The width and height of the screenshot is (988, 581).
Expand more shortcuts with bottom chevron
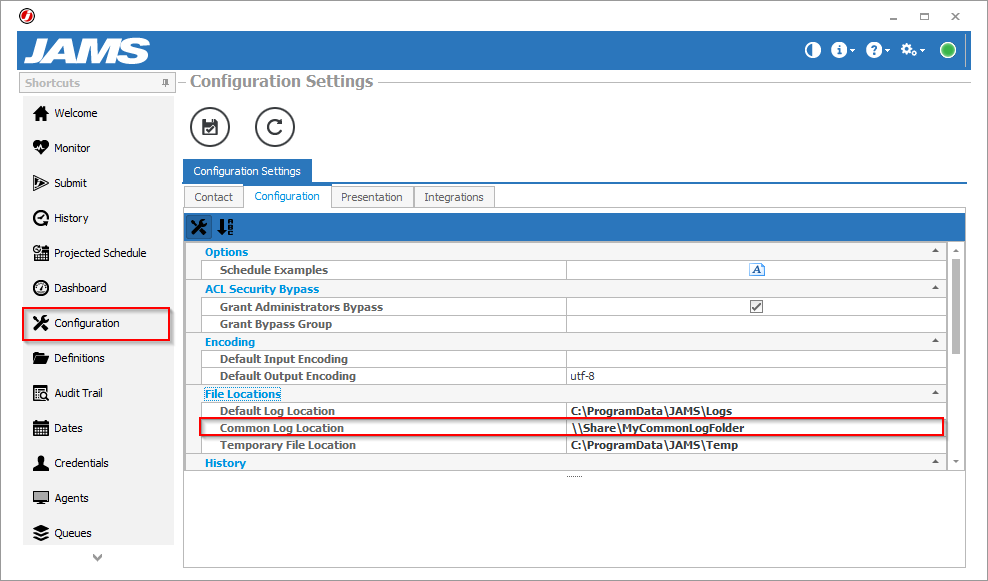tap(97, 557)
